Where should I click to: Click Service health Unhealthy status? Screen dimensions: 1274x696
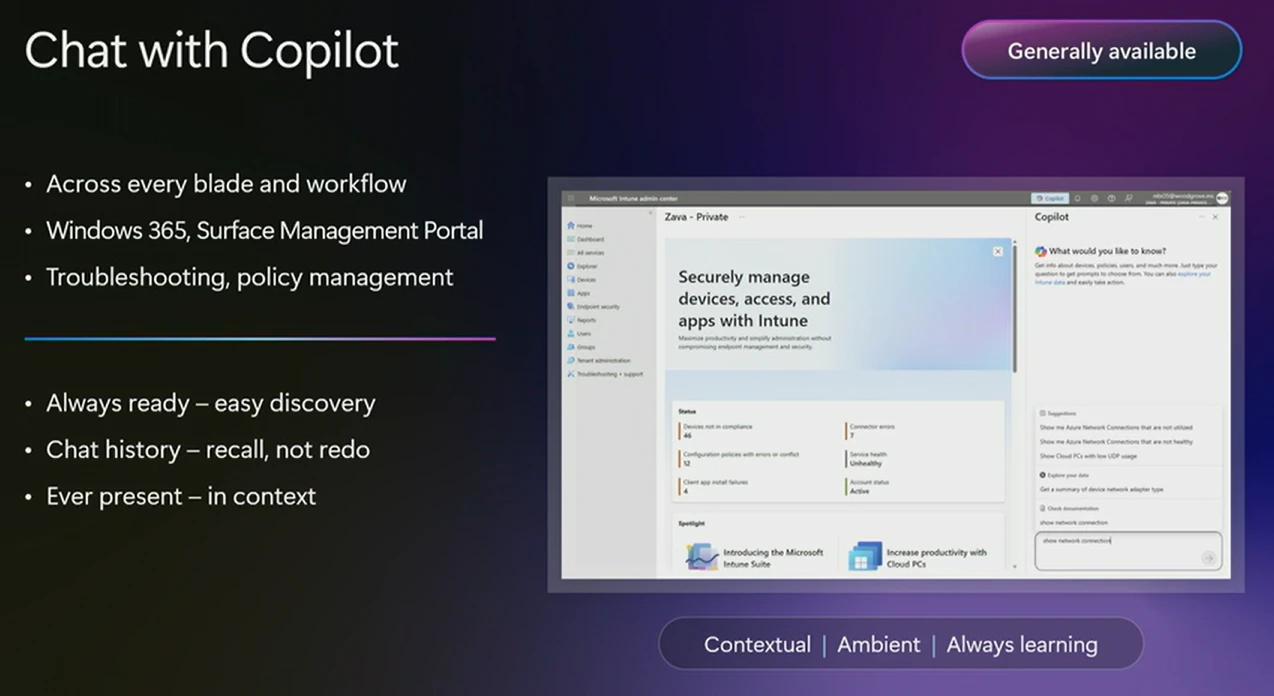click(867, 459)
